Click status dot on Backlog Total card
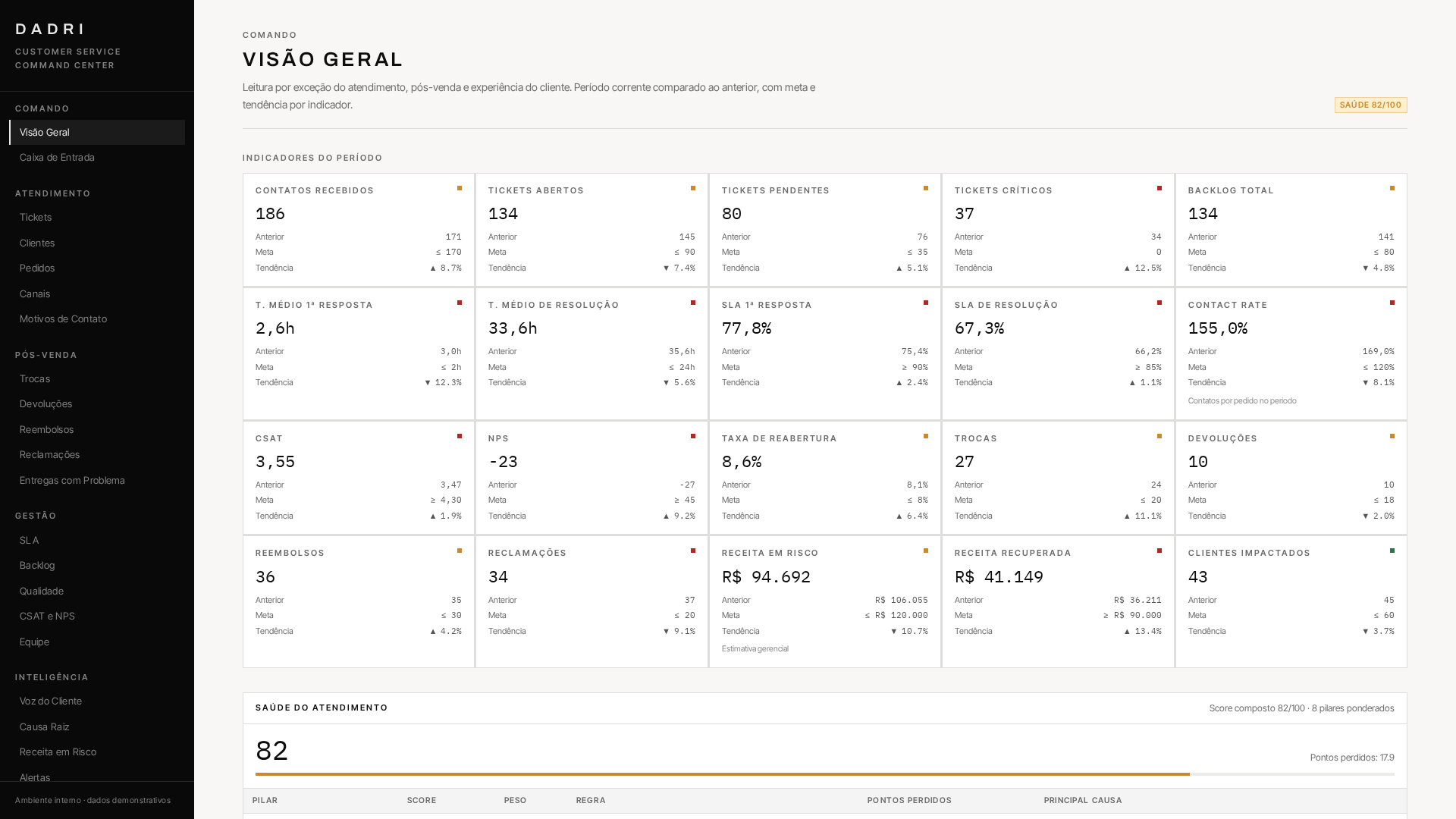Viewport: 1456px width, 819px height. point(1392,188)
